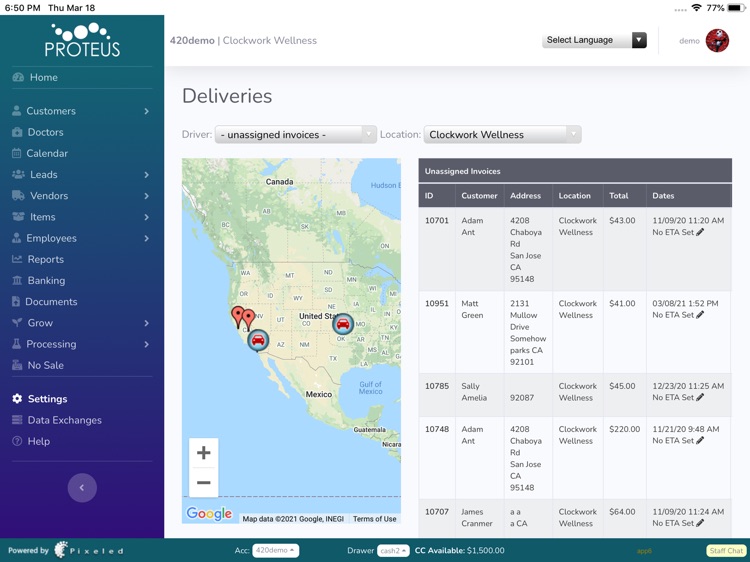Click the red car marker near California
The height and width of the screenshot is (562, 750).
point(258,340)
